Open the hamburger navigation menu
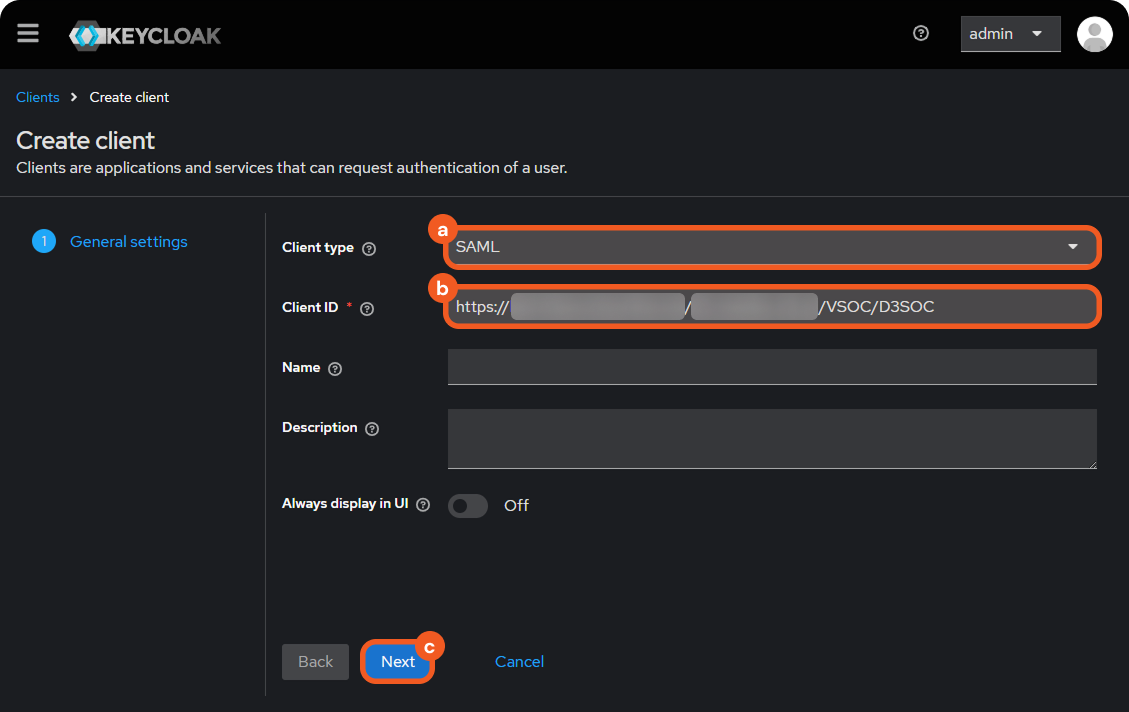Image resolution: width=1129 pixels, height=712 pixels. coord(28,34)
